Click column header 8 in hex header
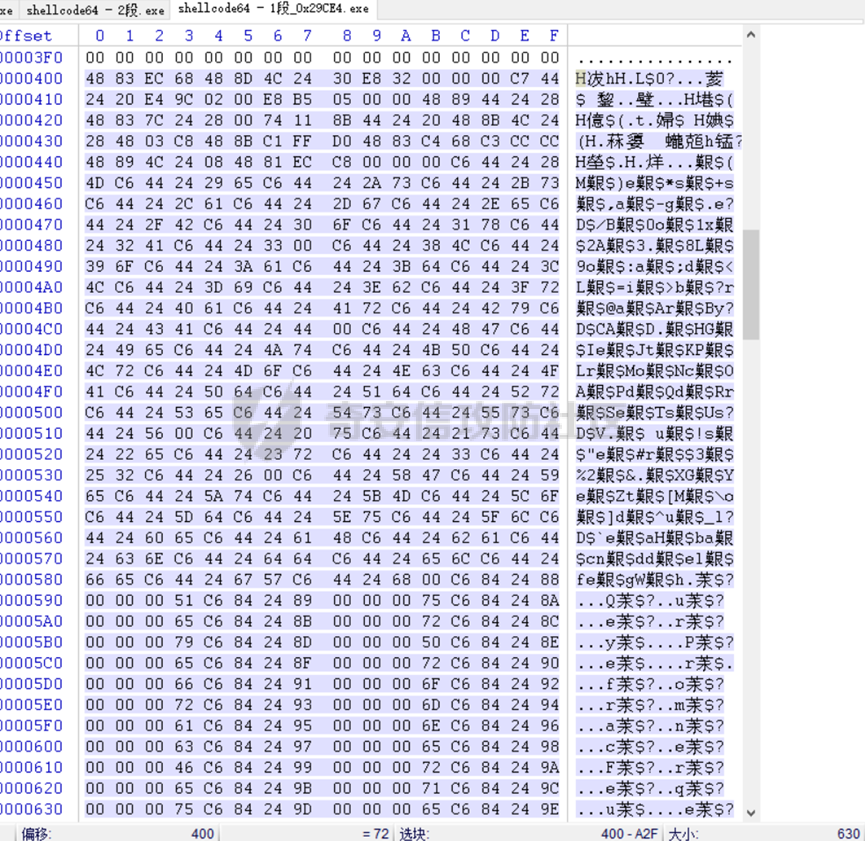This screenshot has height=841, width=865. pyautogui.click(x=346, y=36)
